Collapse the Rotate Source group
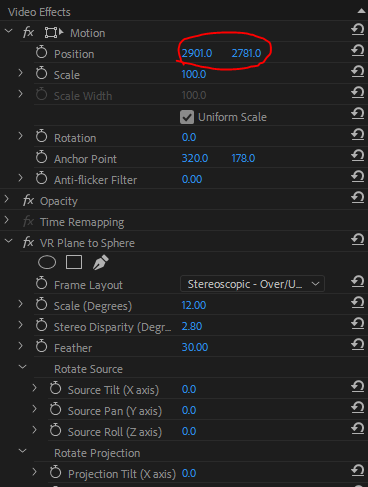The image size is (368, 487). click(x=23, y=367)
